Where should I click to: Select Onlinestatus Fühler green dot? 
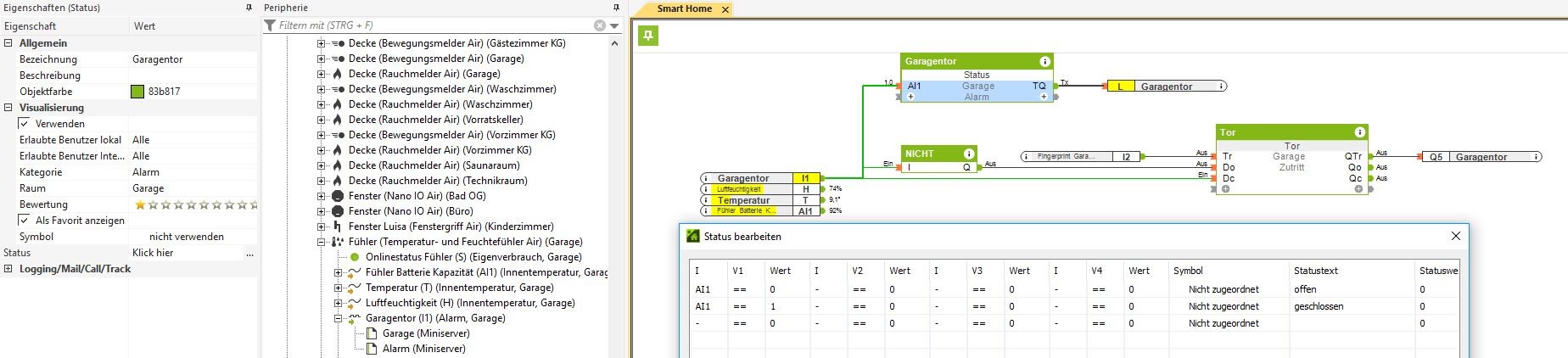(x=355, y=257)
